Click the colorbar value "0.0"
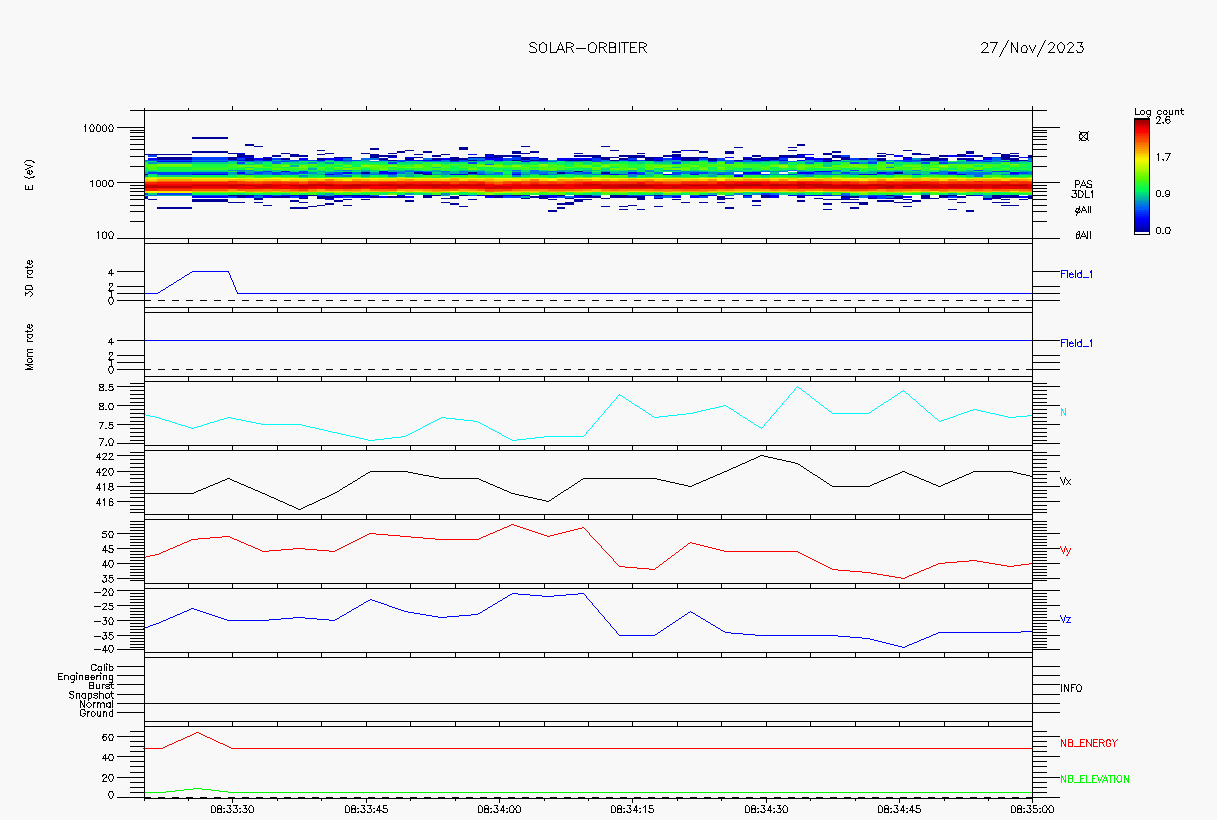Image resolution: width=1217 pixels, height=820 pixels. click(x=1162, y=230)
